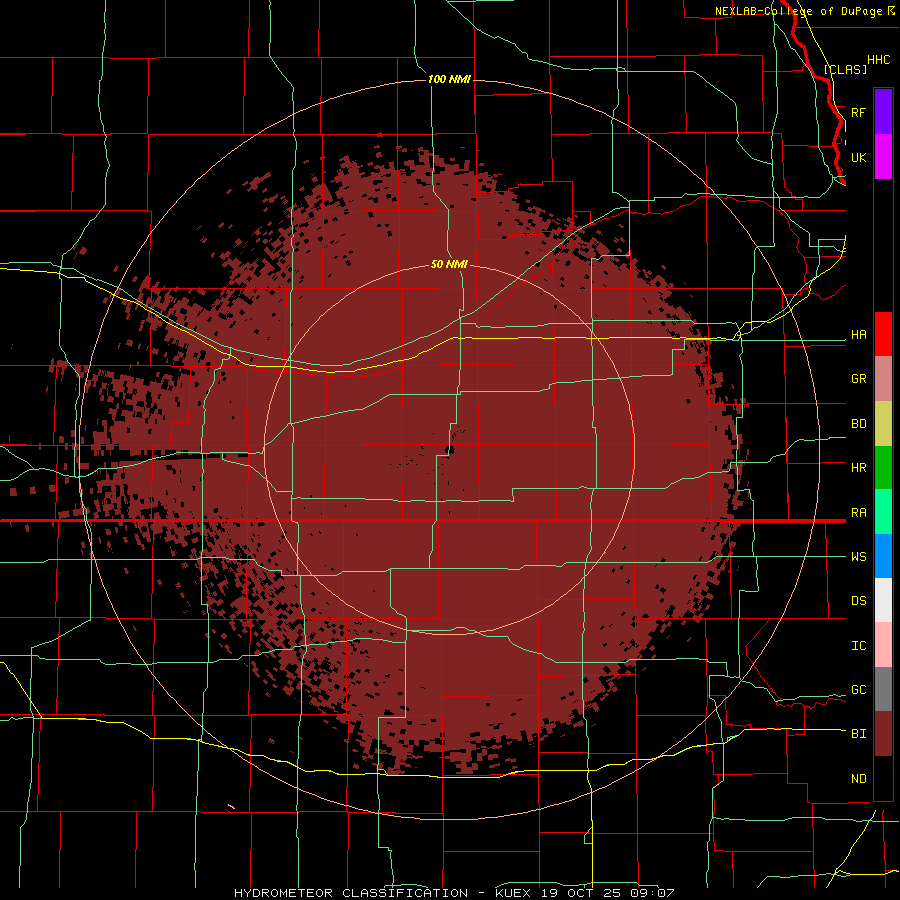Viewport: 900px width, 900px height.
Task: Click the UK magenta legend swatch
Action: pos(883,157)
